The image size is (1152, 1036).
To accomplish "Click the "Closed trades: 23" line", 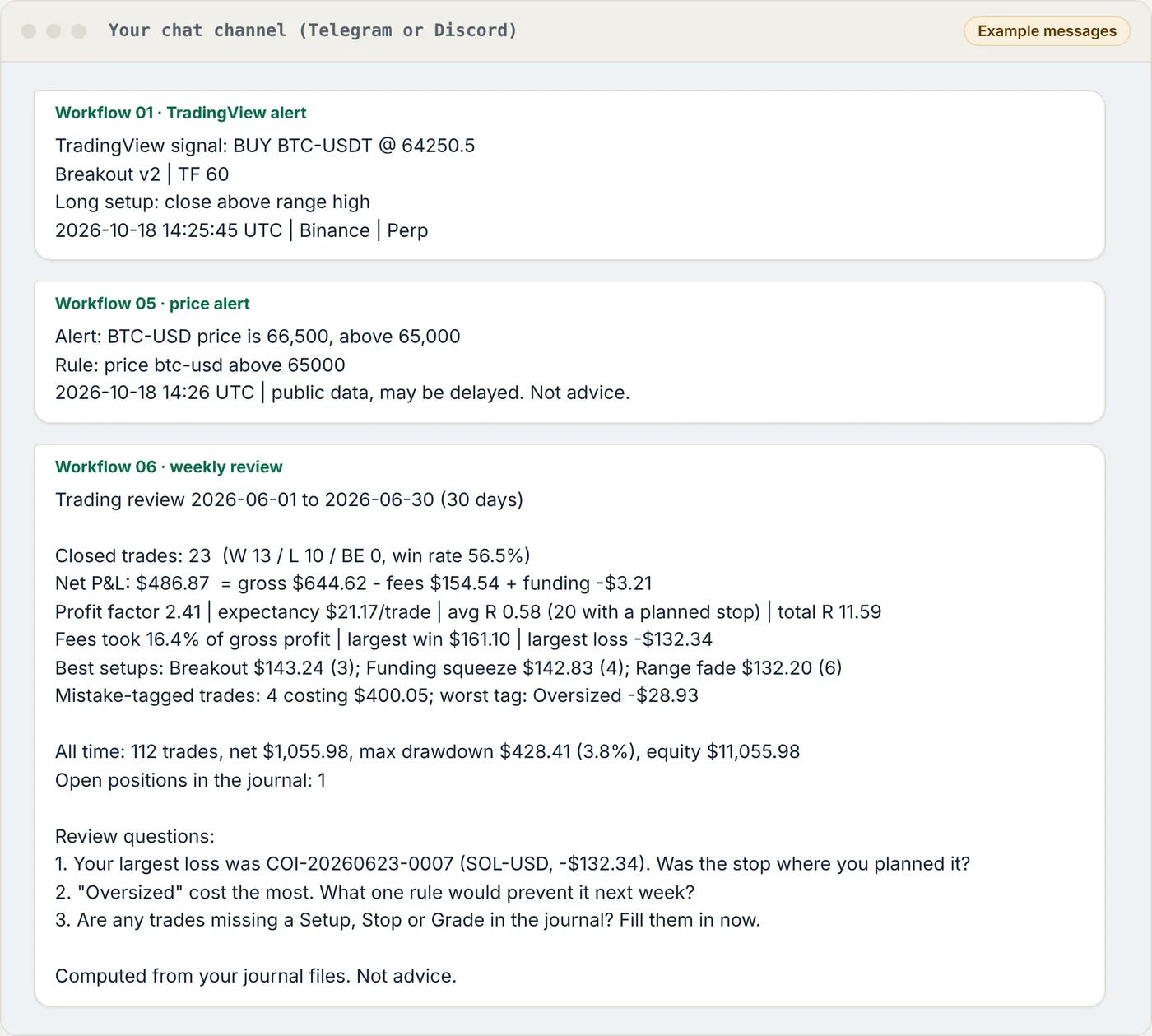I will (x=292, y=555).
